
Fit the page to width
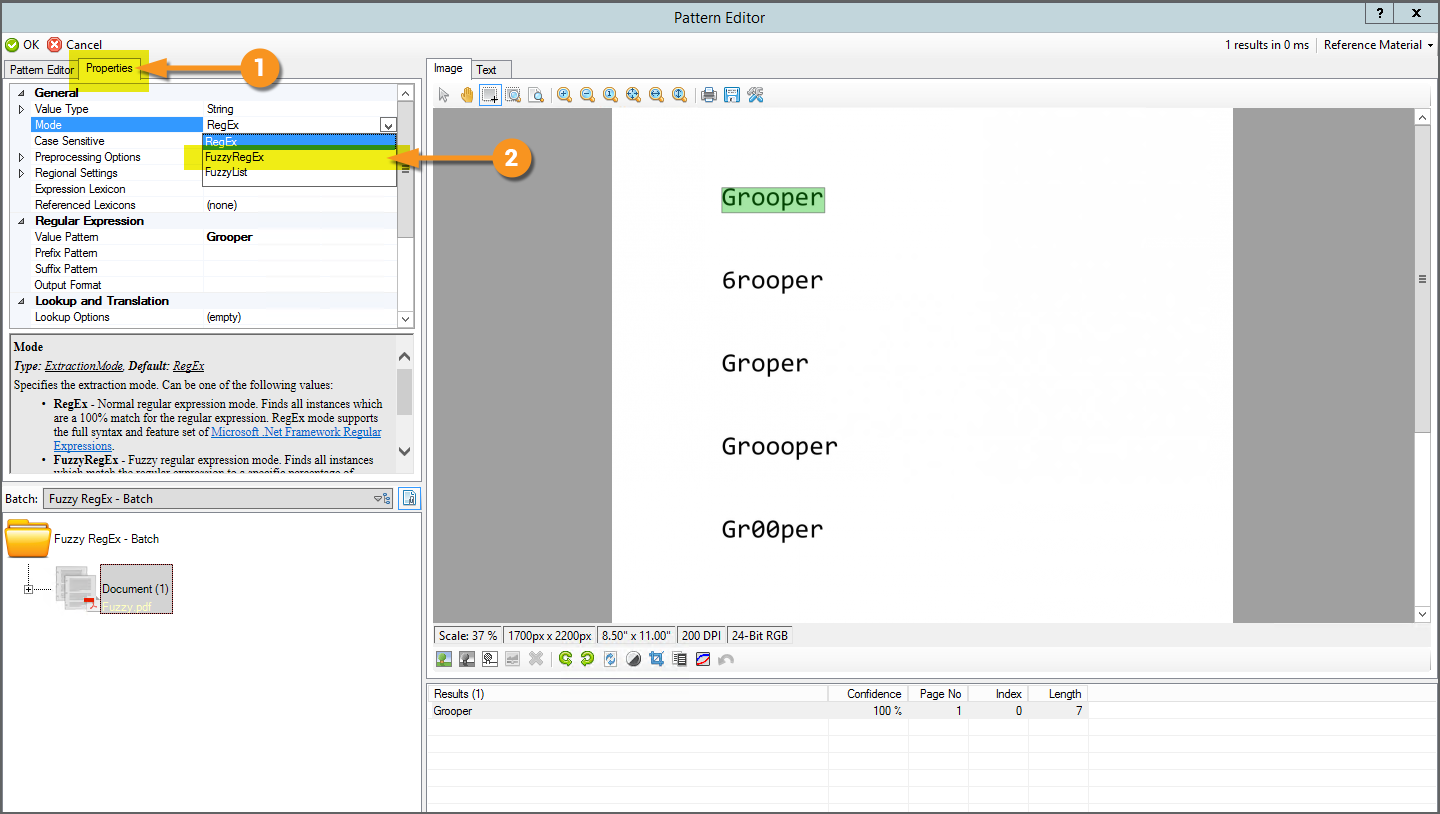656,95
